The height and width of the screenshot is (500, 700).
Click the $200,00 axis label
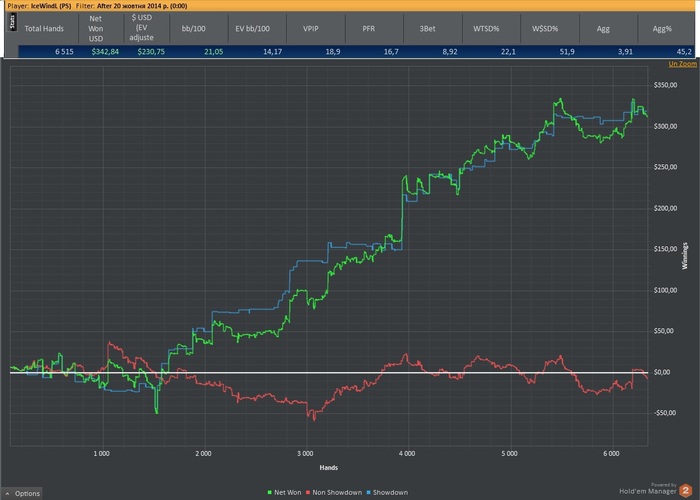tap(665, 208)
